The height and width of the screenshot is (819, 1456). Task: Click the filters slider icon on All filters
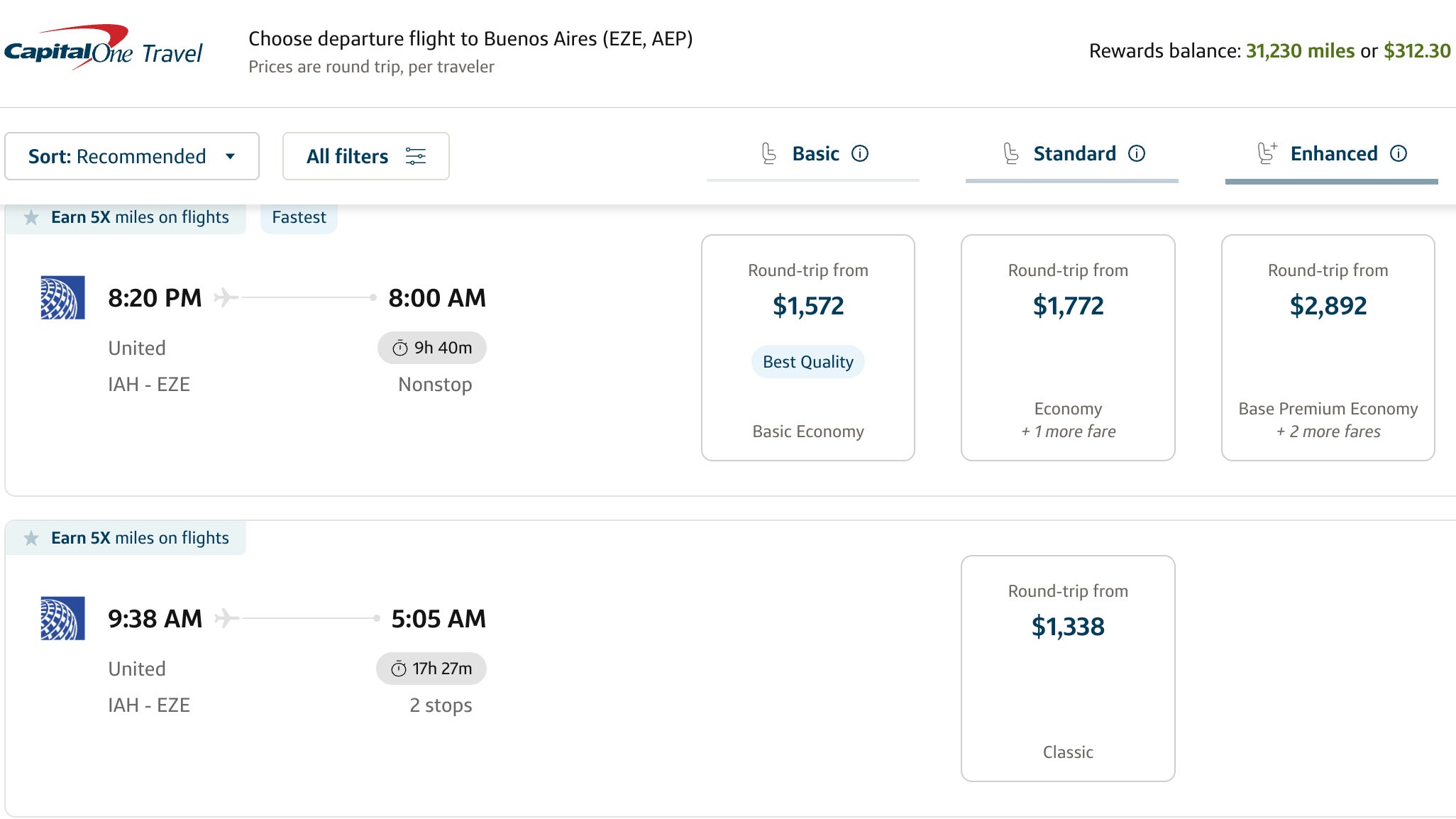click(x=417, y=156)
